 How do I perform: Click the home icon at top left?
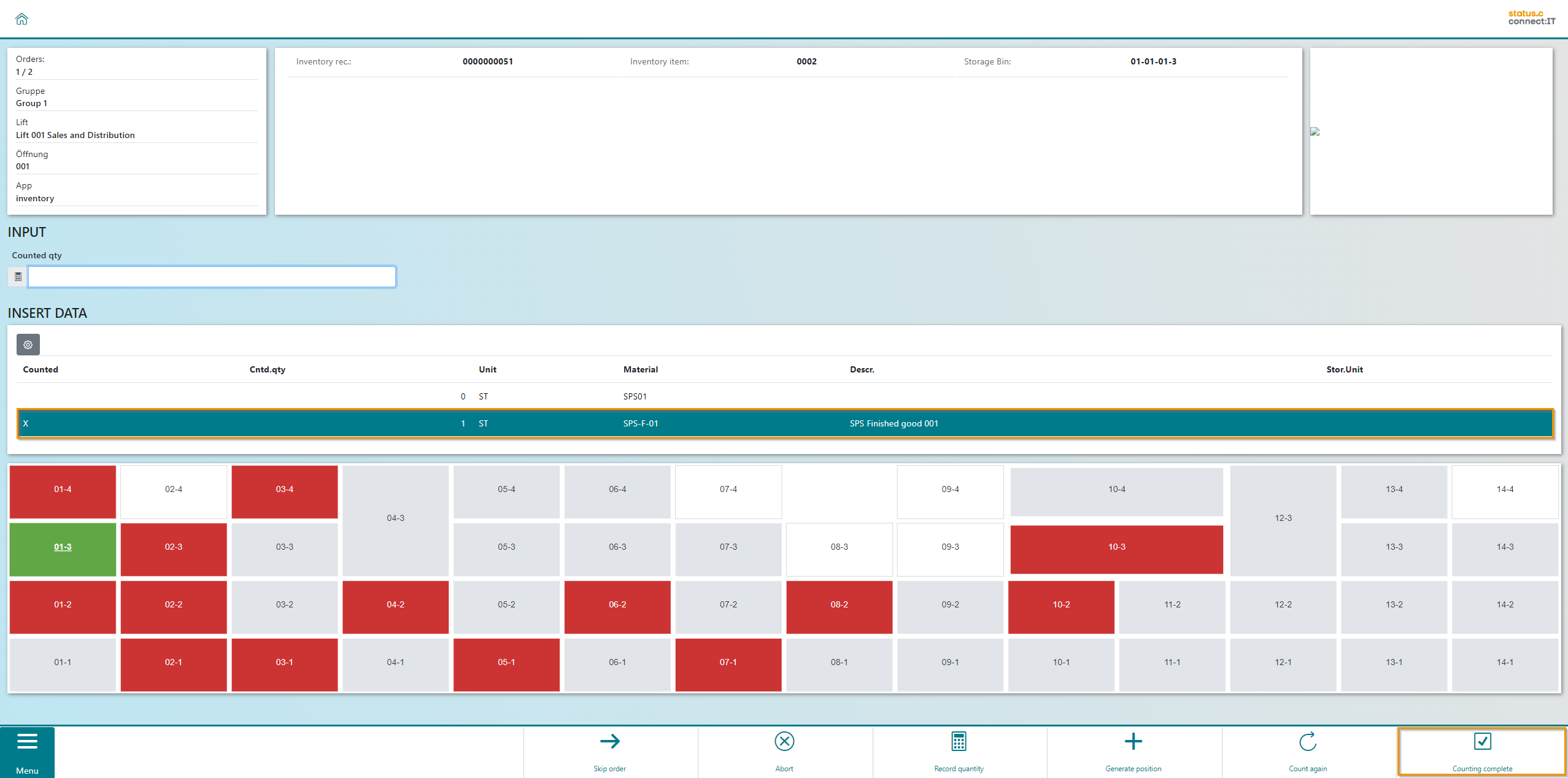click(x=21, y=19)
